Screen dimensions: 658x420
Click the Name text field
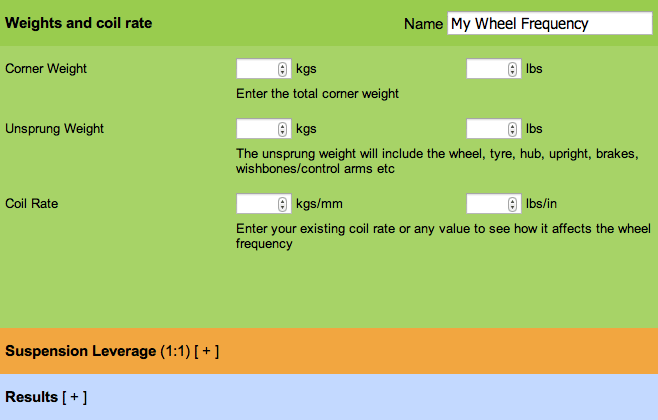[549, 23]
